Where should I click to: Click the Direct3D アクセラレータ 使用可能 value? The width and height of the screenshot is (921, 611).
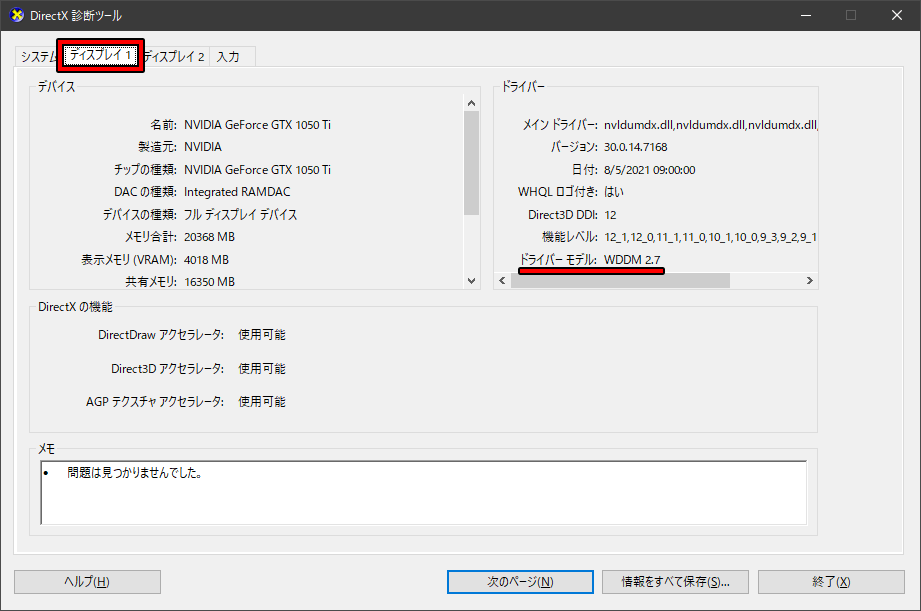point(262,369)
